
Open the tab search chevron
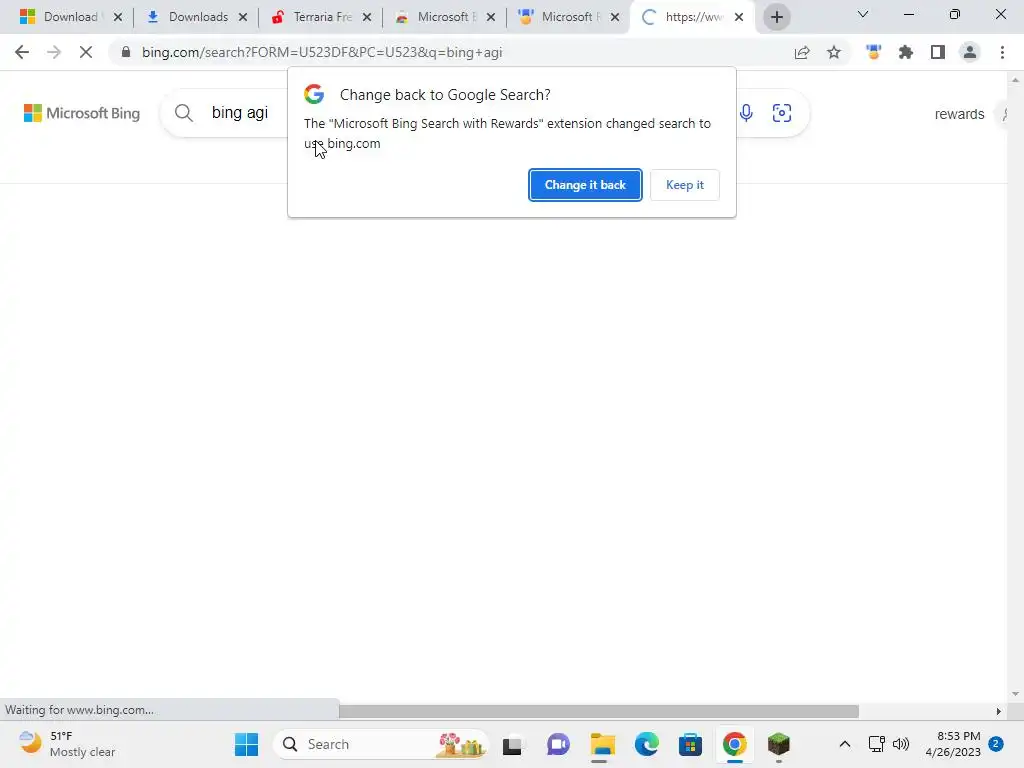pos(863,14)
